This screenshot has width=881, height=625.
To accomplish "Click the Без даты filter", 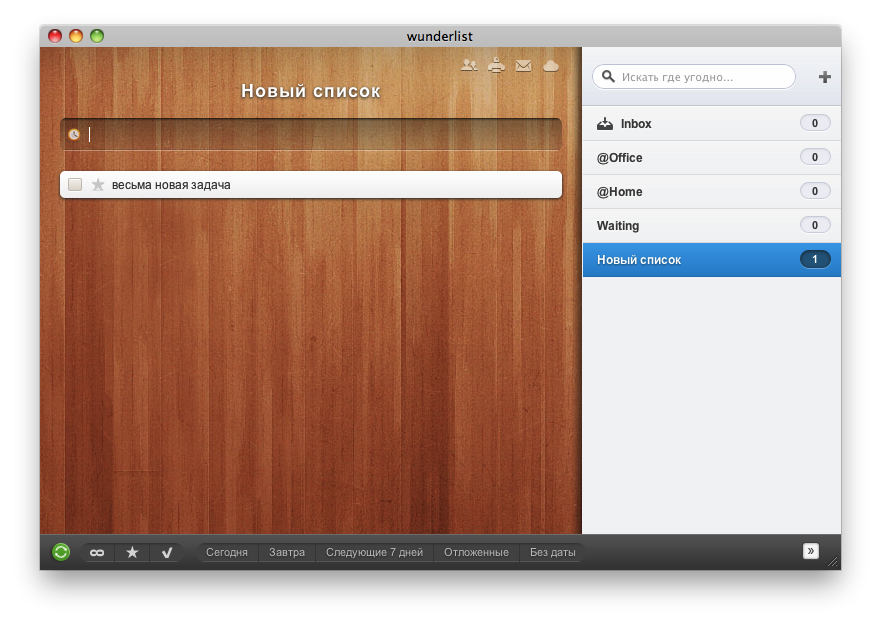I will 553,552.
